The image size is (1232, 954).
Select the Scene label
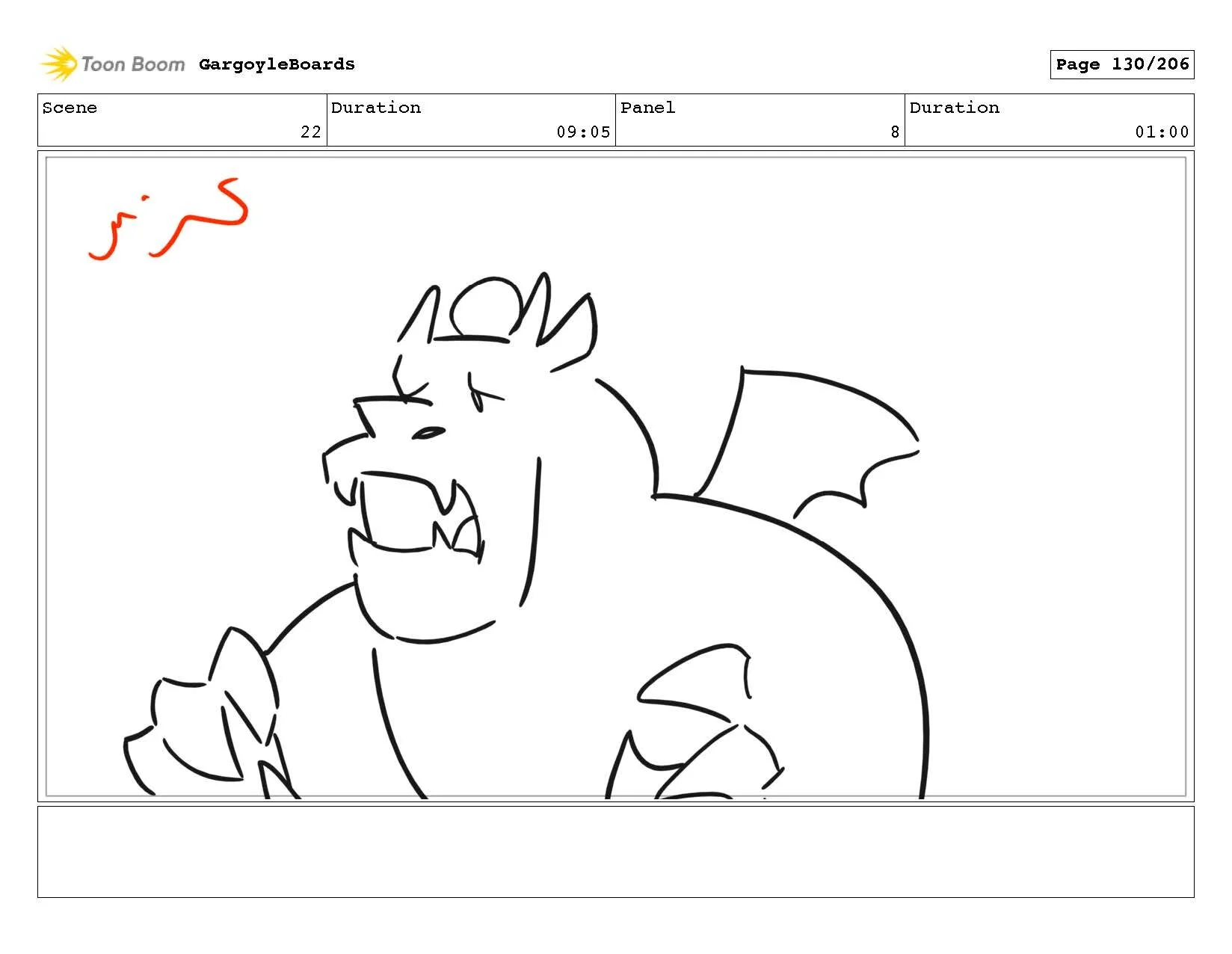click(x=70, y=108)
